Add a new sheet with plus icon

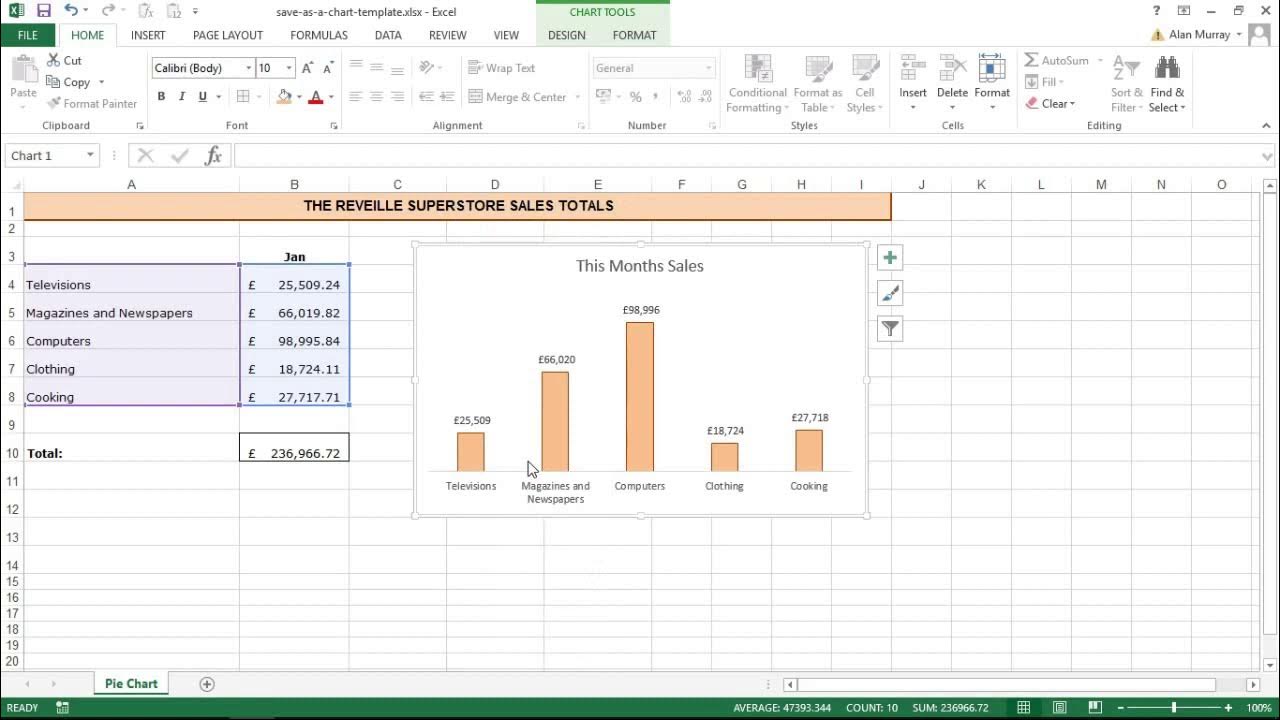207,684
